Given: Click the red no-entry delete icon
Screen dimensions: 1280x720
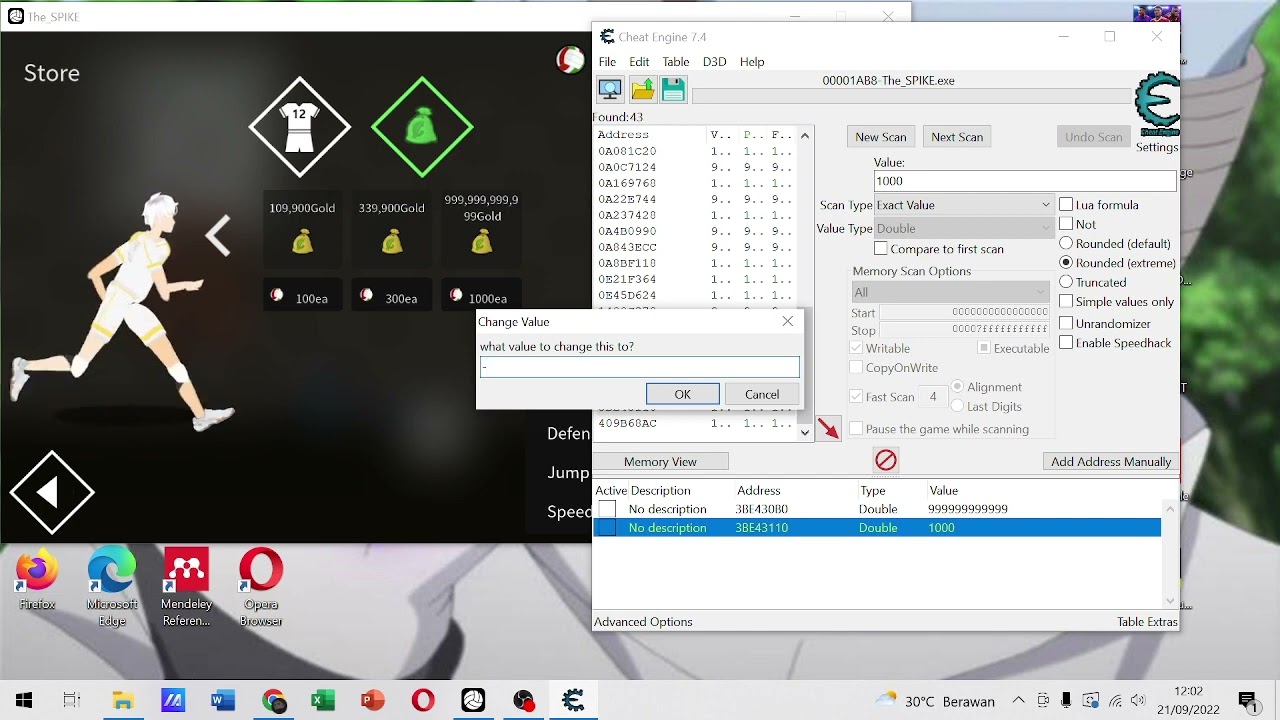Looking at the screenshot, I should click(x=886, y=460).
